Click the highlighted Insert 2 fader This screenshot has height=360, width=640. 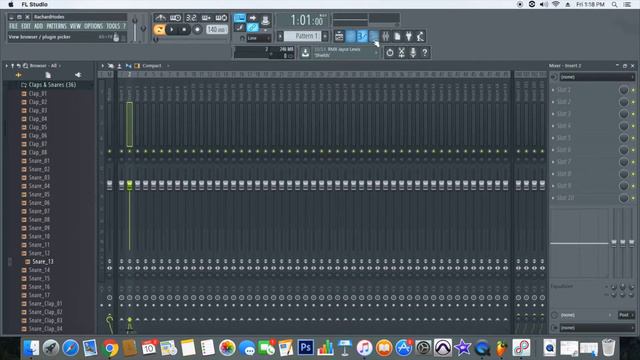[x=129, y=185]
